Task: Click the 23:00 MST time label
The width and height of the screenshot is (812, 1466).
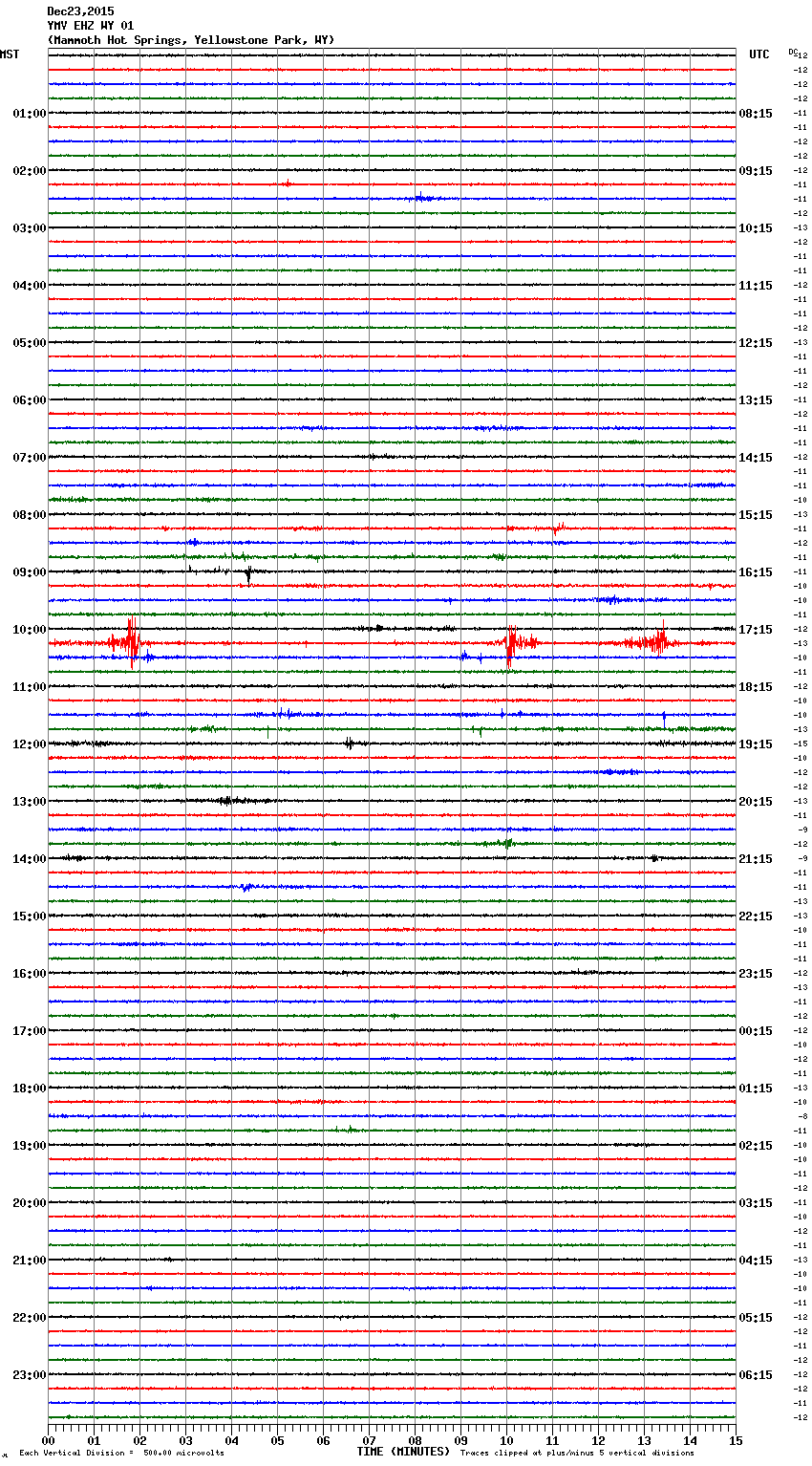Action: (x=30, y=1375)
